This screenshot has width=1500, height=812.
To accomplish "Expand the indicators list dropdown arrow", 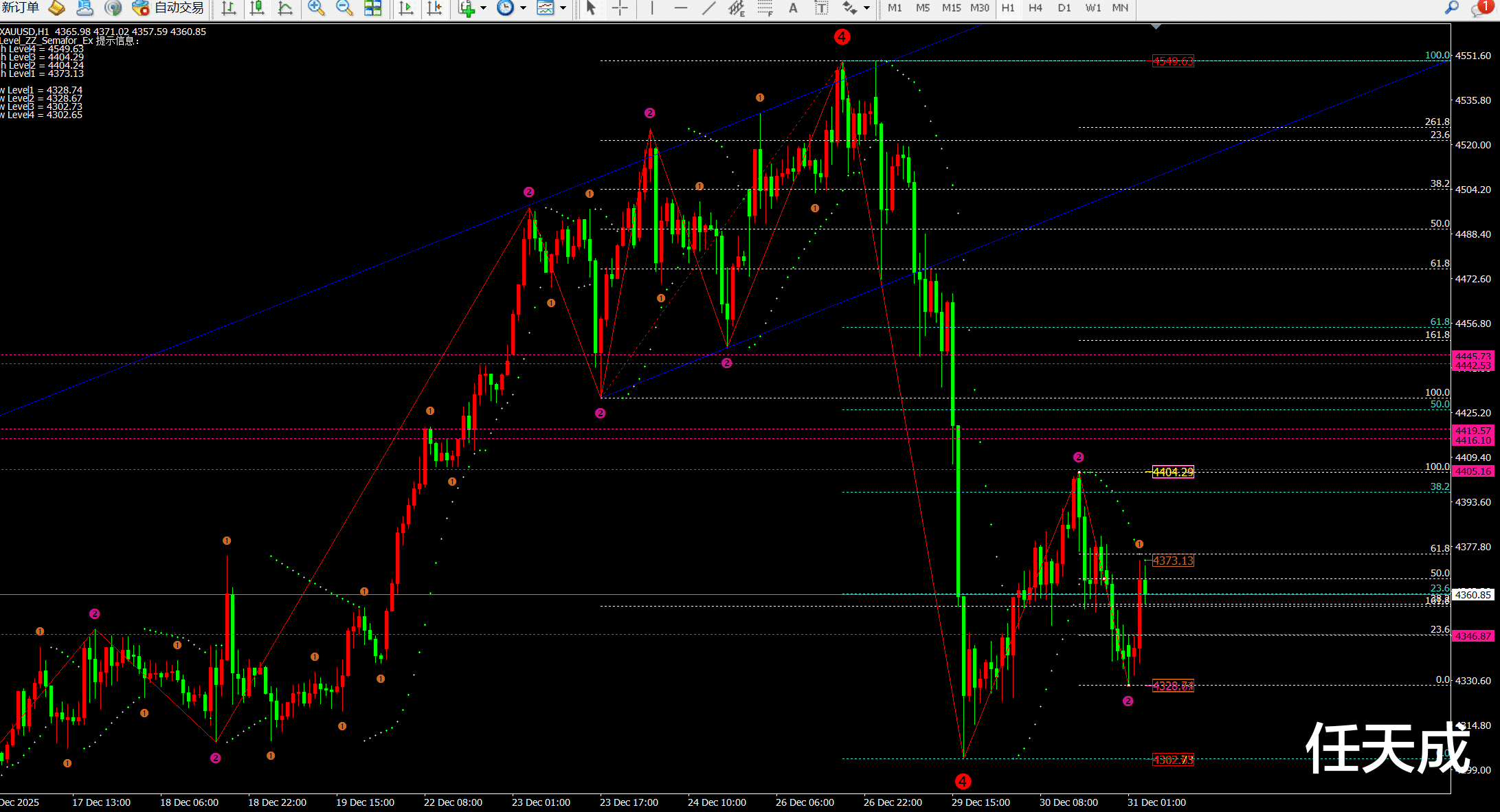I will coord(484,8).
